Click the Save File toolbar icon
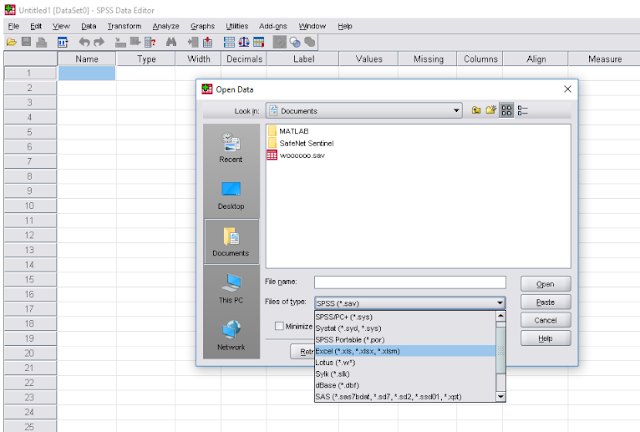 click(27, 42)
